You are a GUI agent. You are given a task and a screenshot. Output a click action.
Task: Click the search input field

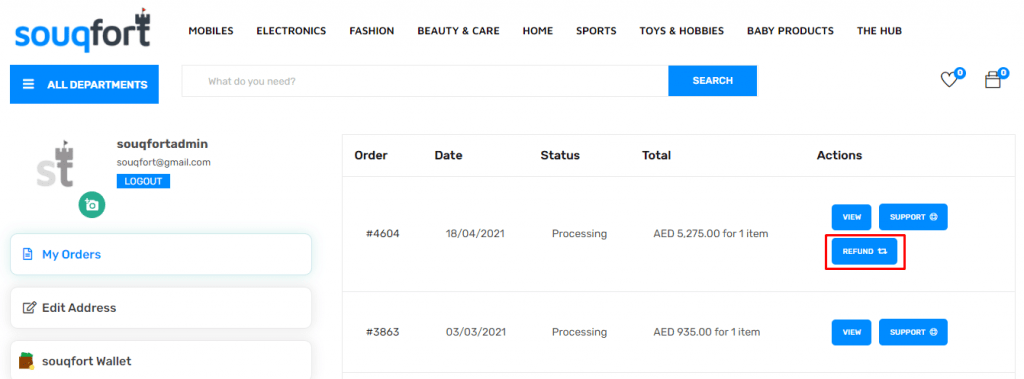click(425, 81)
